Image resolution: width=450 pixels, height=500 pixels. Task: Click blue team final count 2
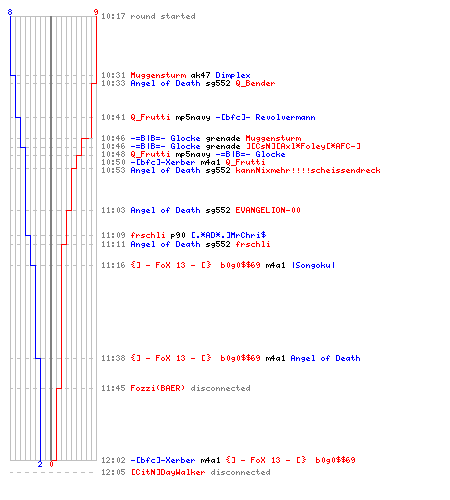[40, 464]
